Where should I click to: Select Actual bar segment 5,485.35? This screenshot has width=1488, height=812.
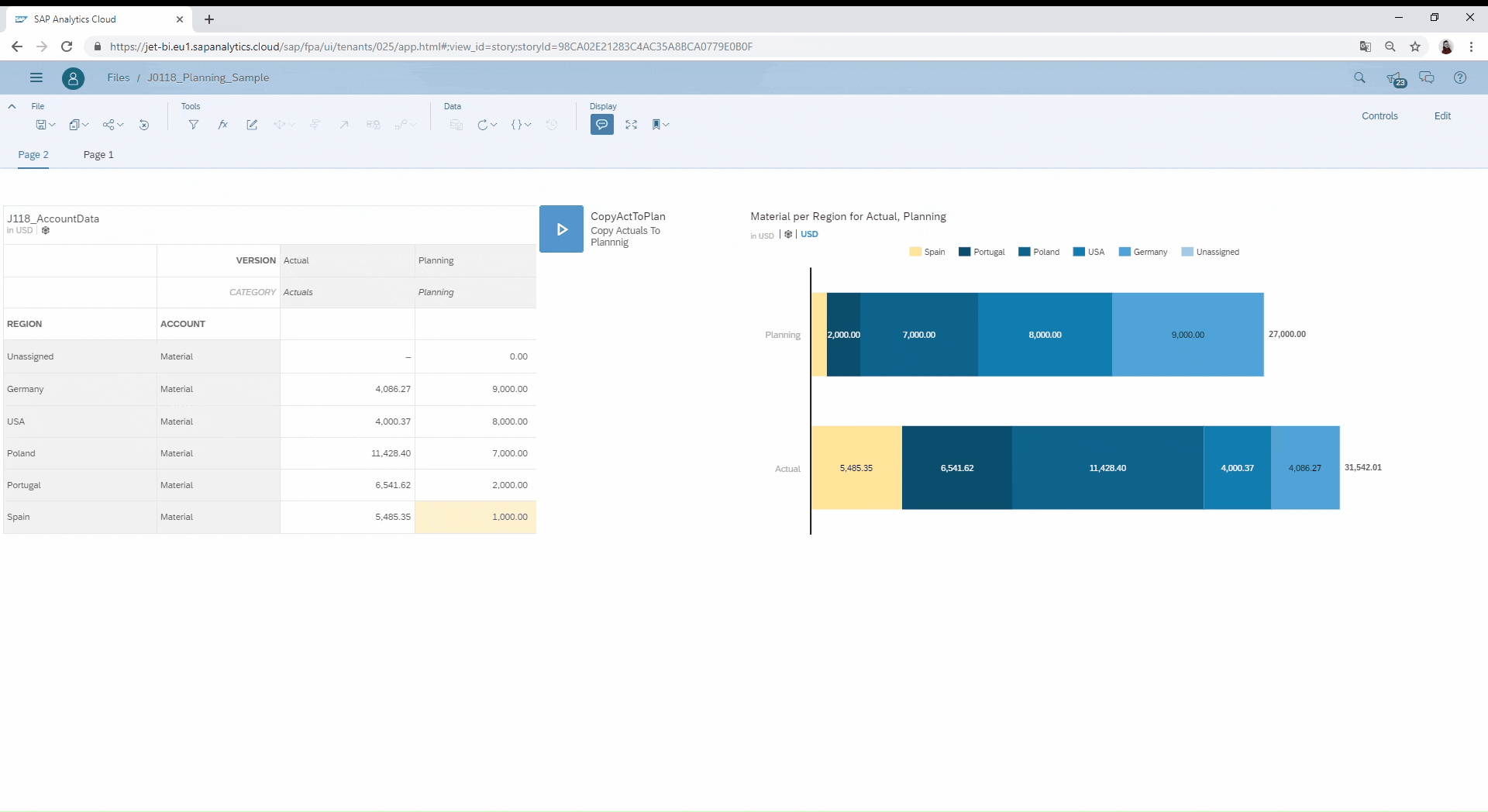pos(856,468)
